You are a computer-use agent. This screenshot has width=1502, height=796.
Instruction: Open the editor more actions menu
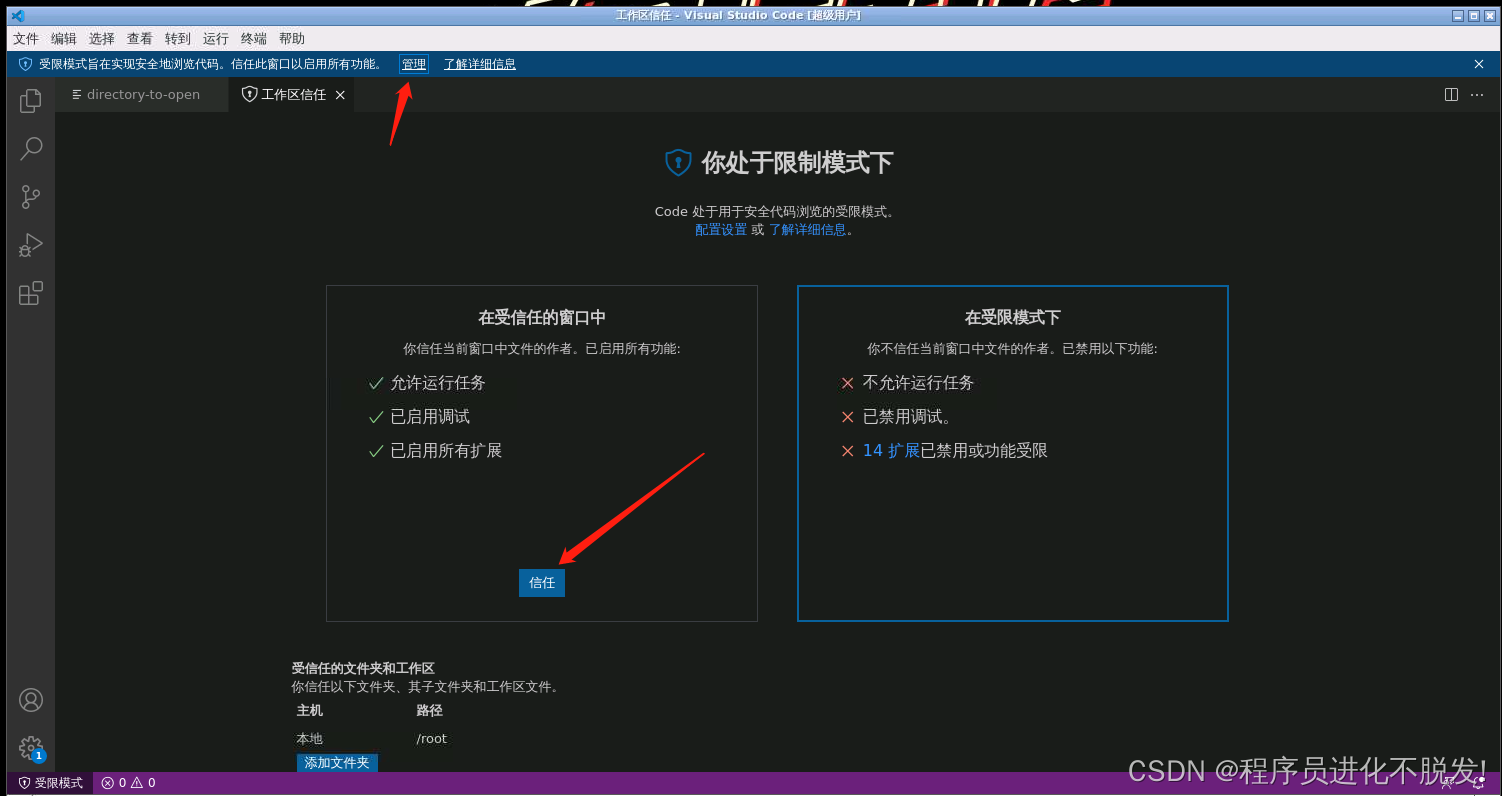tap(1477, 94)
